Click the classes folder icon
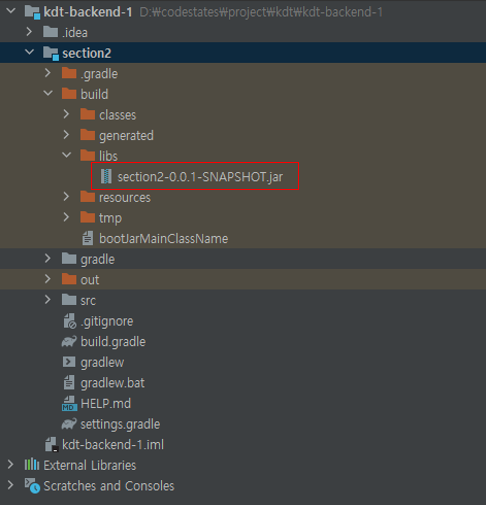Screen dimensions: 486x505 88,115
